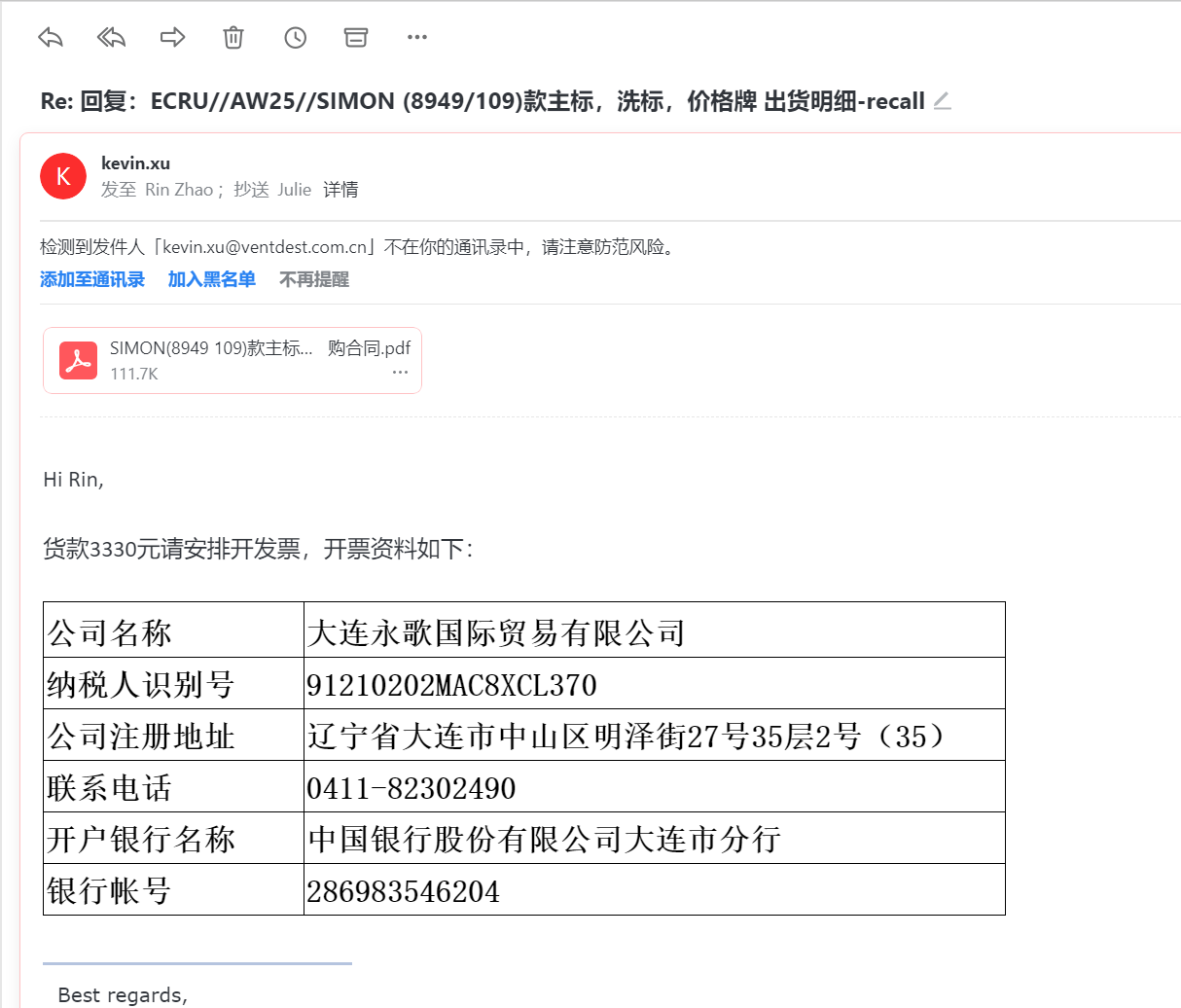Edit the subject with the pencil icon
Screen dimensions: 1181x1008
tap(942, 101)
